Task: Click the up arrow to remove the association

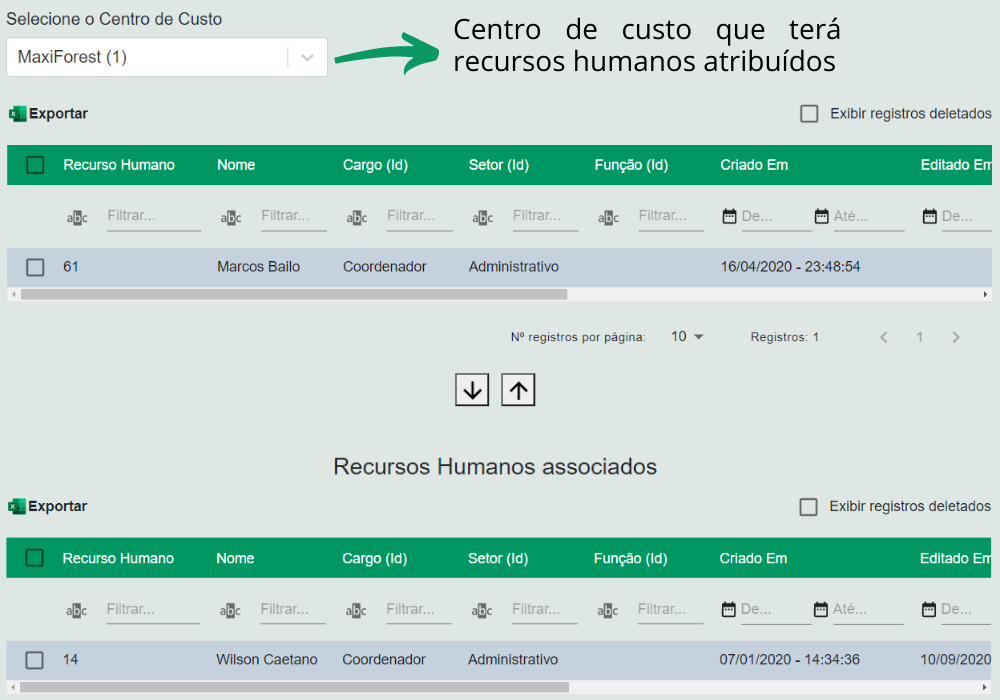Action: tap(518, 390)
